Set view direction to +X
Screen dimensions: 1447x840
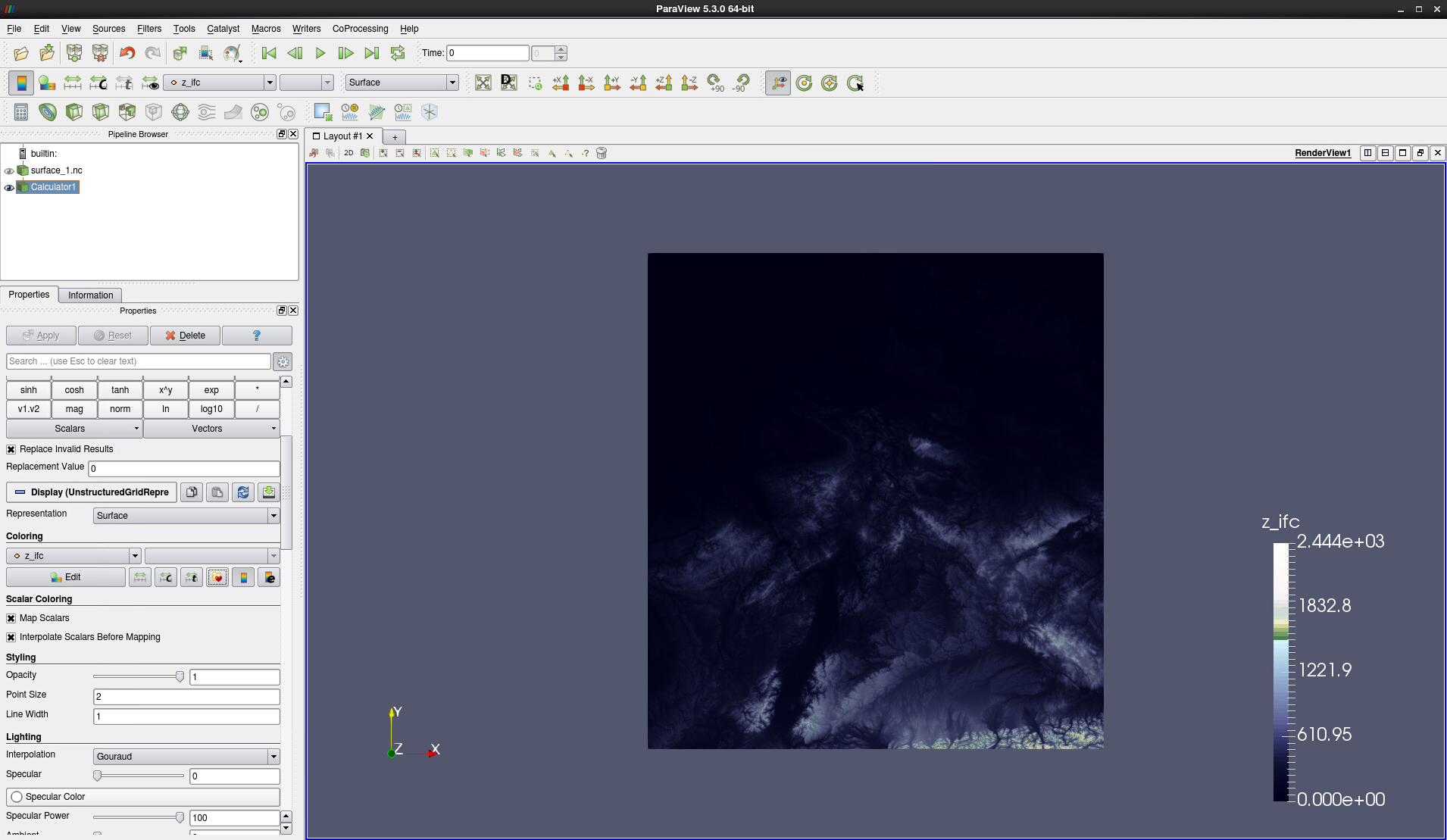pyautogui.click(x=561, y=83)
